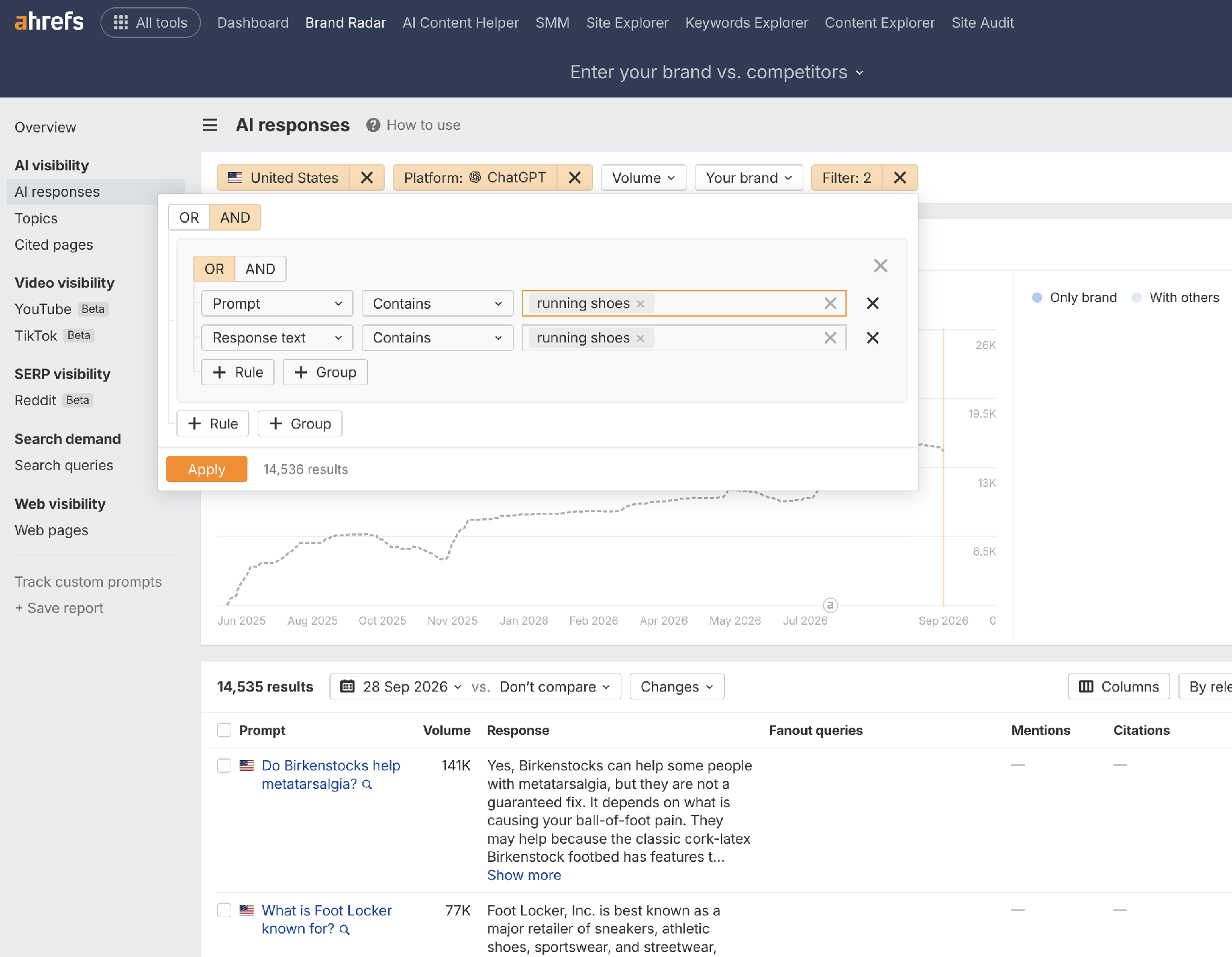
Task: Check the Birkenstocks row checkbox
Action: coord(224,766)
